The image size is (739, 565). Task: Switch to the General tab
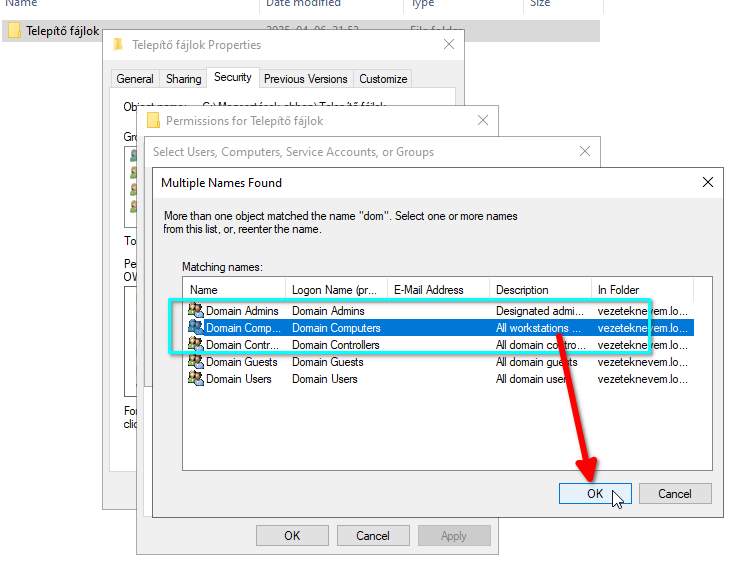[135, 79]
